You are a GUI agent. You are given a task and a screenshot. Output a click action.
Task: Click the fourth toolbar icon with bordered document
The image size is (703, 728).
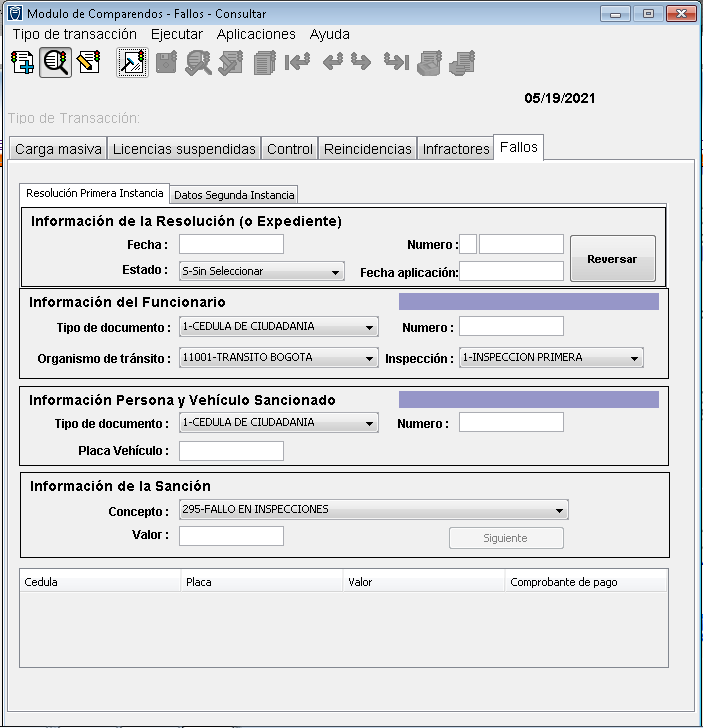132,62
